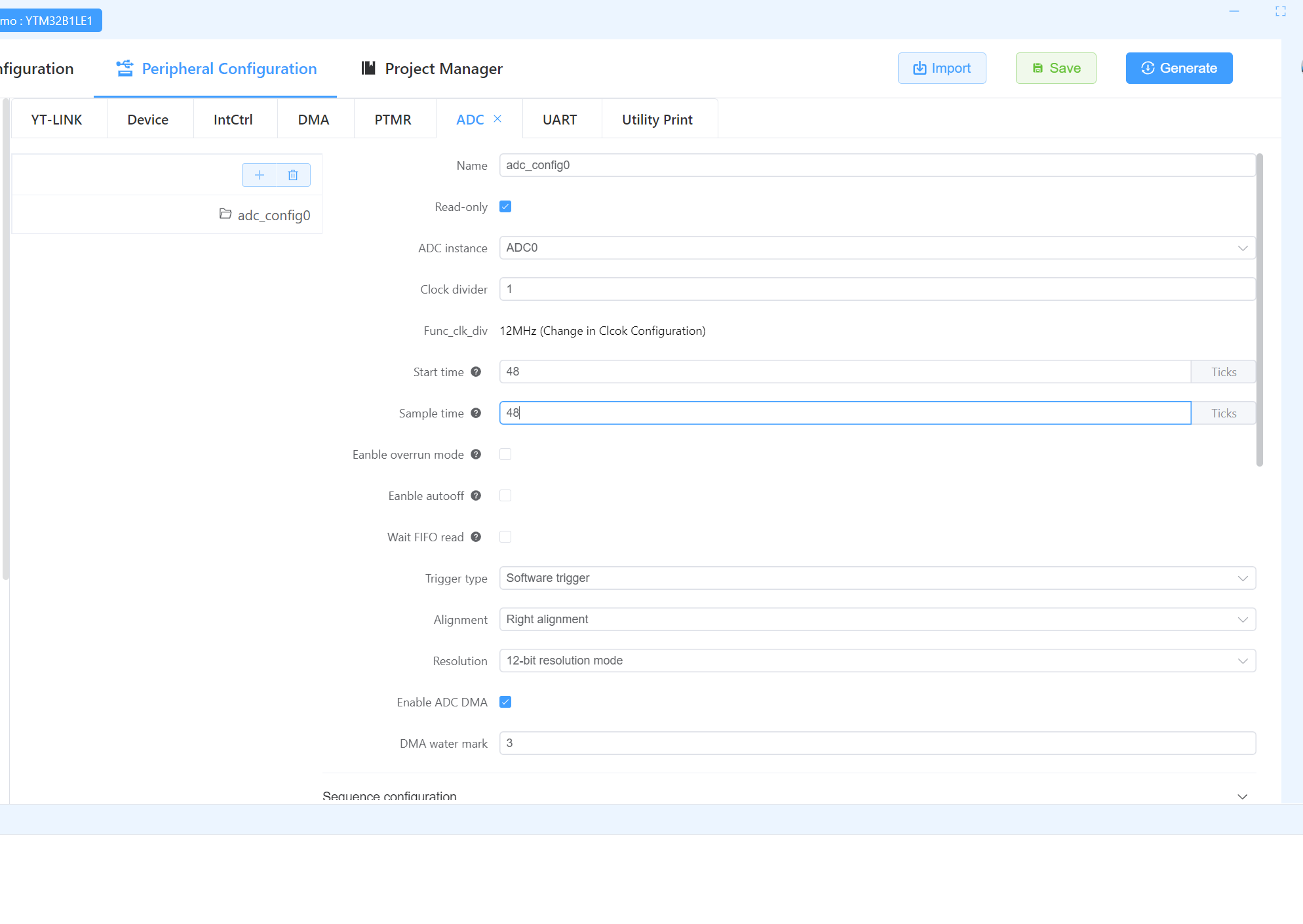Click the Generate button

tap(1178, 68)
